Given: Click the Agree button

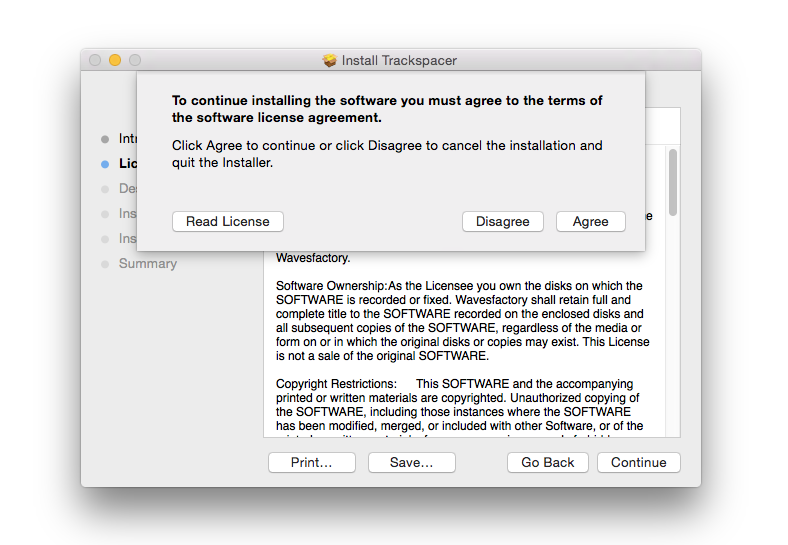Looking at the screenshot, I should [590, 222].
